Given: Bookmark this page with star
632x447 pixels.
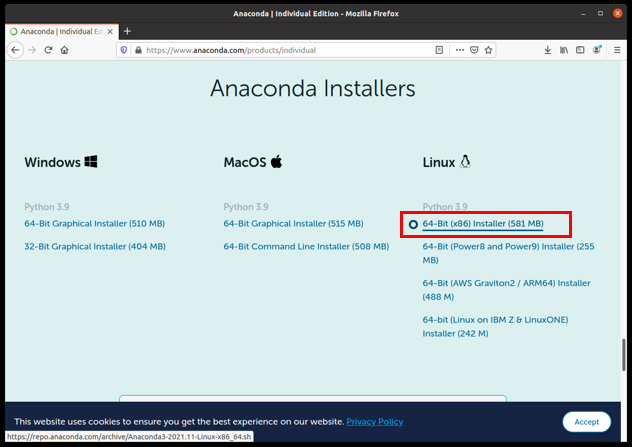Looking at the screenshot, I should (x=489, y=50).
